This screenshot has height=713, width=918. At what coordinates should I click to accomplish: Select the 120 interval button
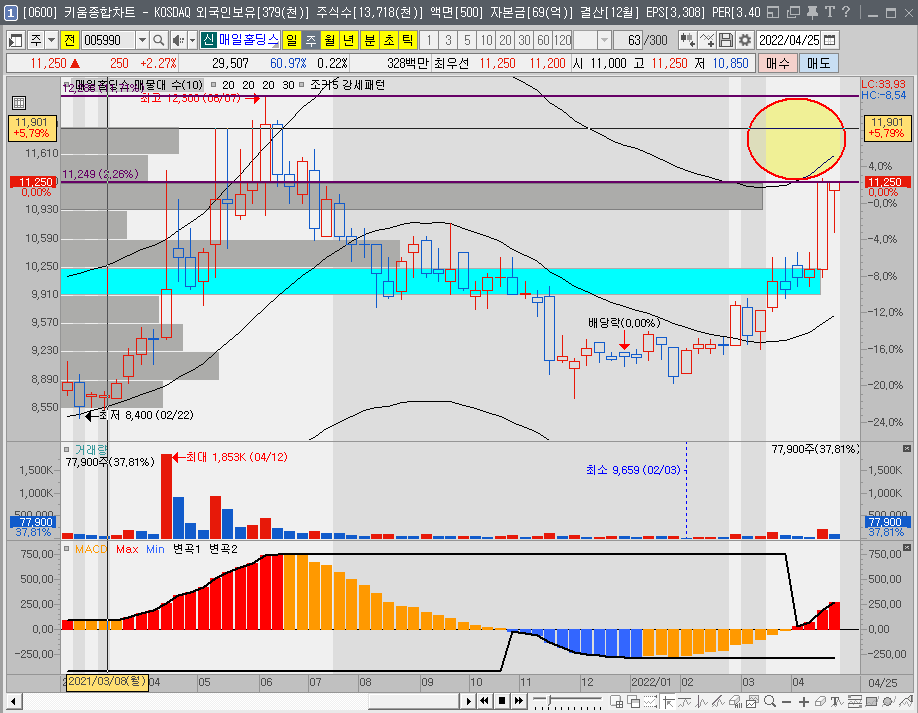click(562, 40)
